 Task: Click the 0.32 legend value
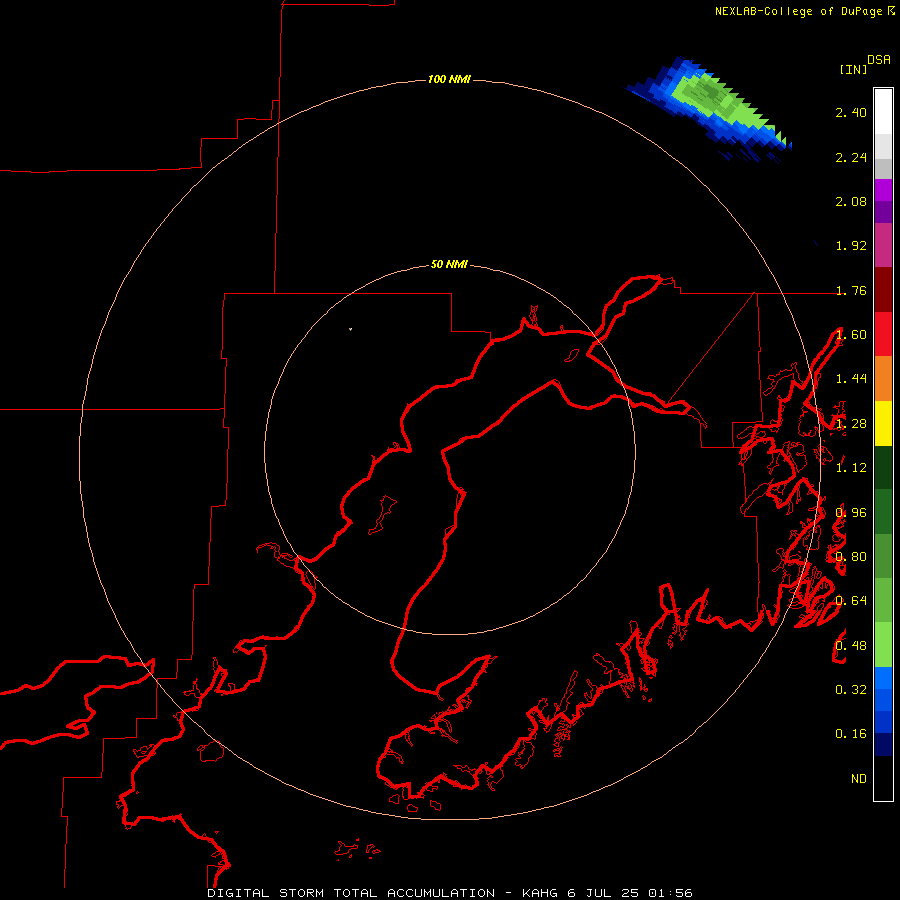coord(851,690)
